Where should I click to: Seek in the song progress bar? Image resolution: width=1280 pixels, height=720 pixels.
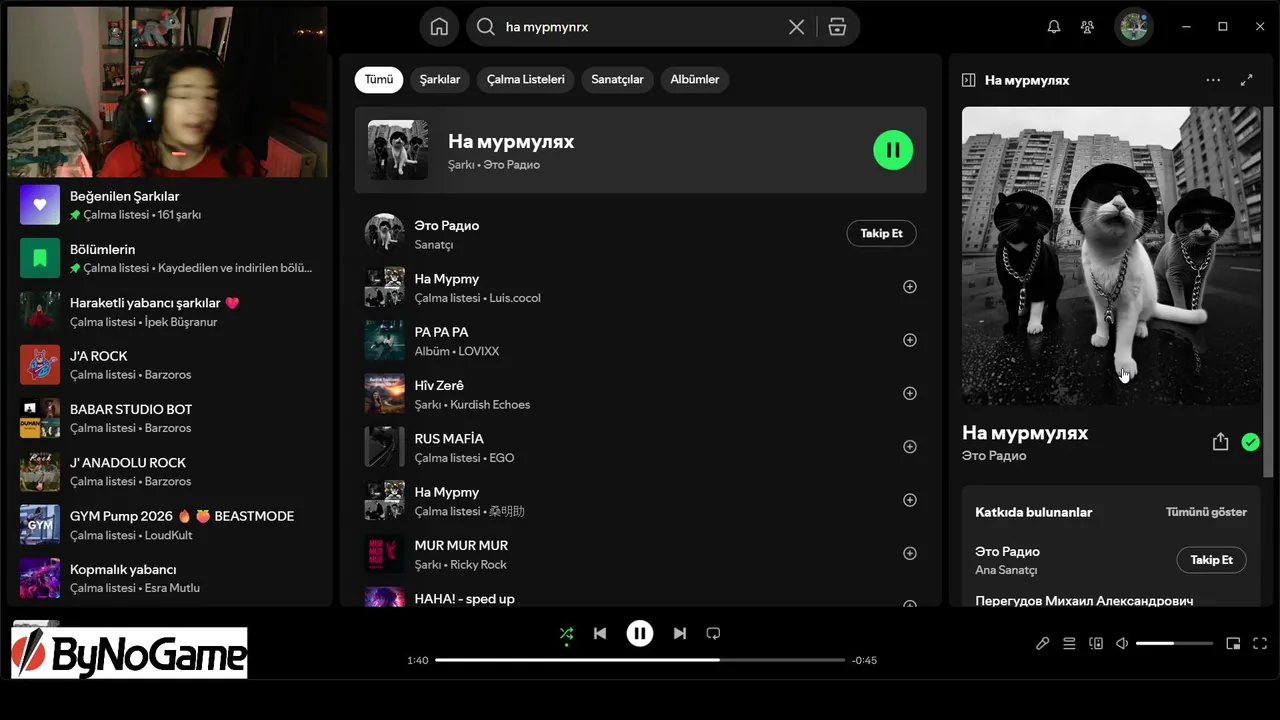(x=640, y=660)
